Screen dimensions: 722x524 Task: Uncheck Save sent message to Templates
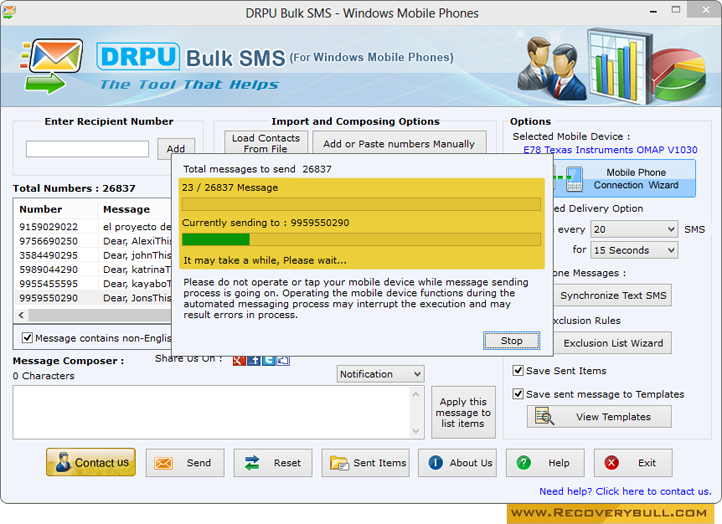click(518, 394)
